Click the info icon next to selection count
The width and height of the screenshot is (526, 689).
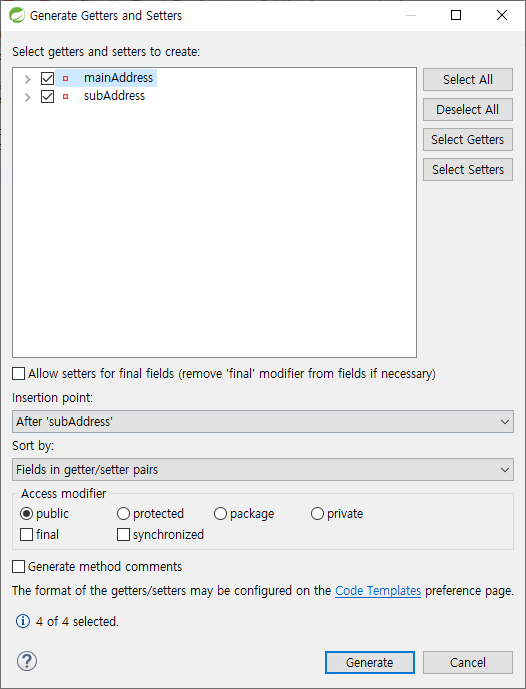click(x=23, y=621)
